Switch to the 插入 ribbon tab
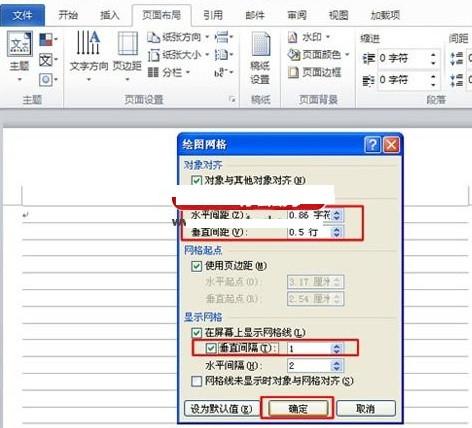472x428 pixels. pyautogui.click(x=110, y=15)
